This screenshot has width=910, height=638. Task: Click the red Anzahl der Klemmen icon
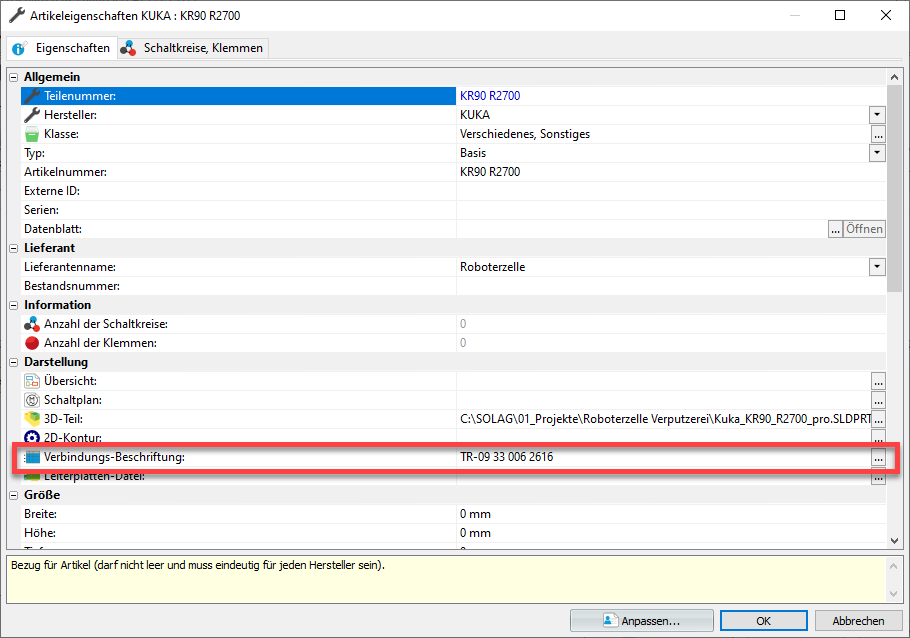point(32,343)
